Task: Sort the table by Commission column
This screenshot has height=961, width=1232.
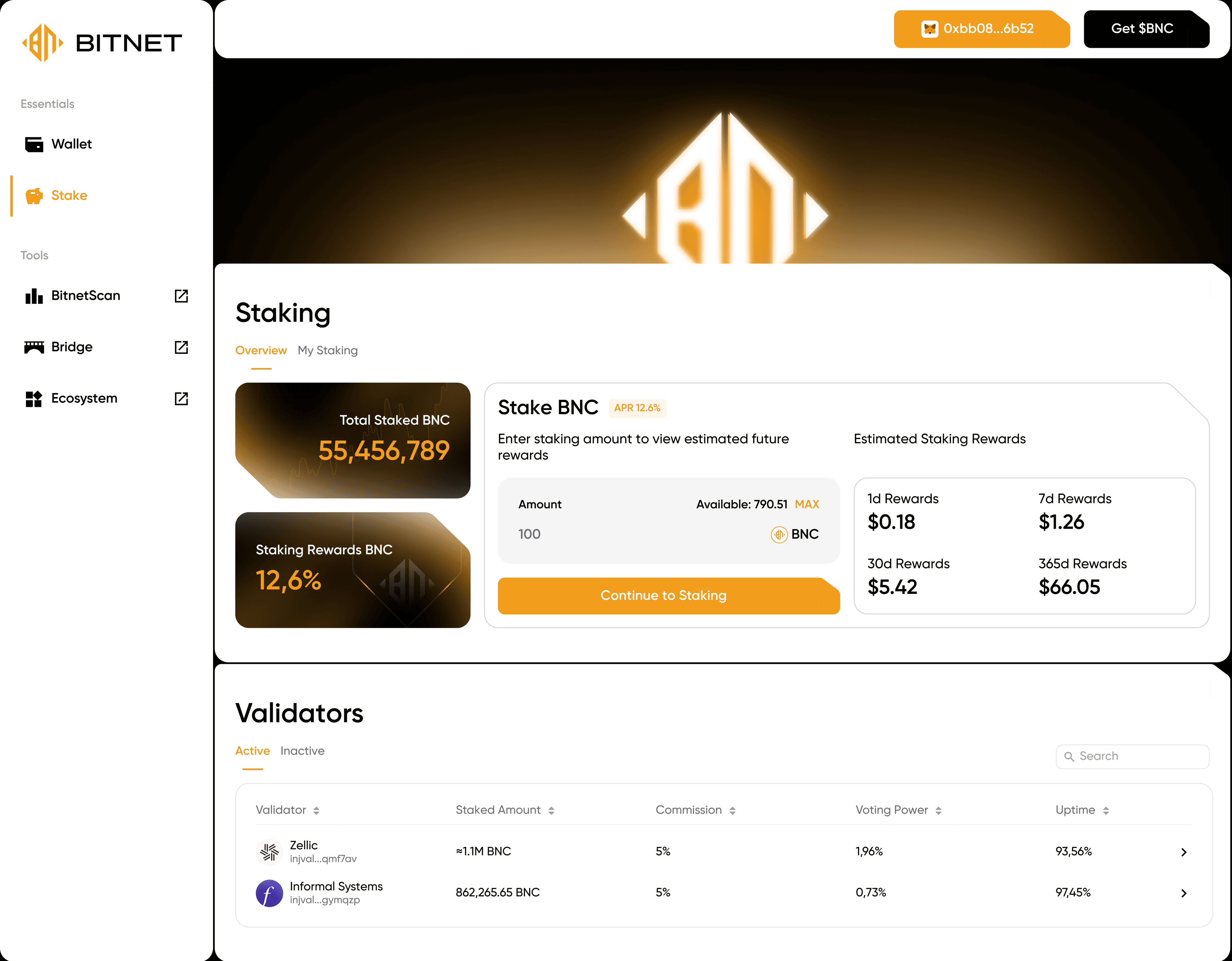Action: 732,810
